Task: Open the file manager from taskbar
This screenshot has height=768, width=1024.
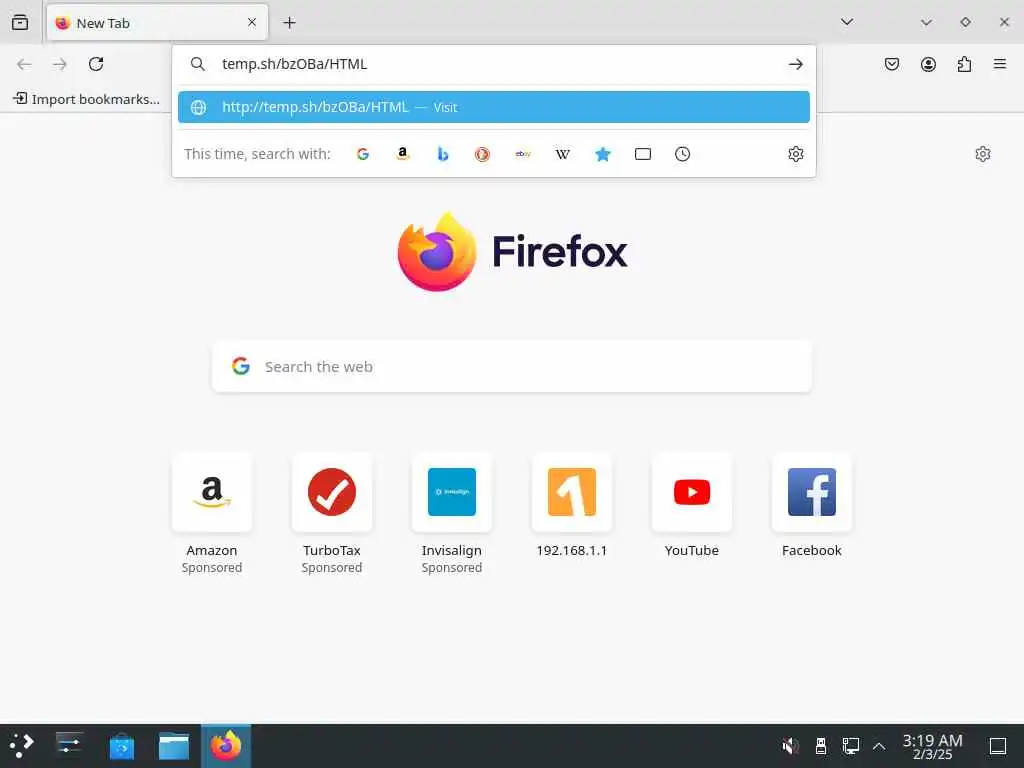Action: pyautogui.click(x=174, y=746)
